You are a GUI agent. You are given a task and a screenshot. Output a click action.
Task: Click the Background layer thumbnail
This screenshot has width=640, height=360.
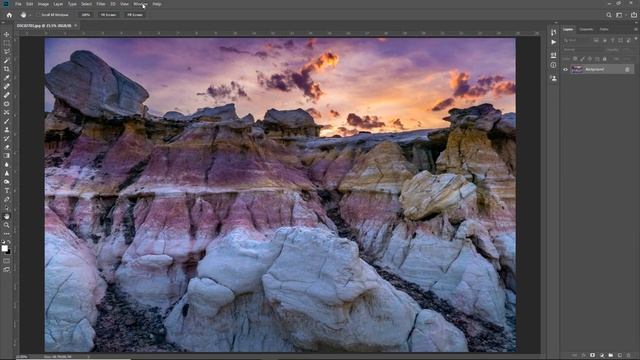pyautogui.click(x=577, y=69)
